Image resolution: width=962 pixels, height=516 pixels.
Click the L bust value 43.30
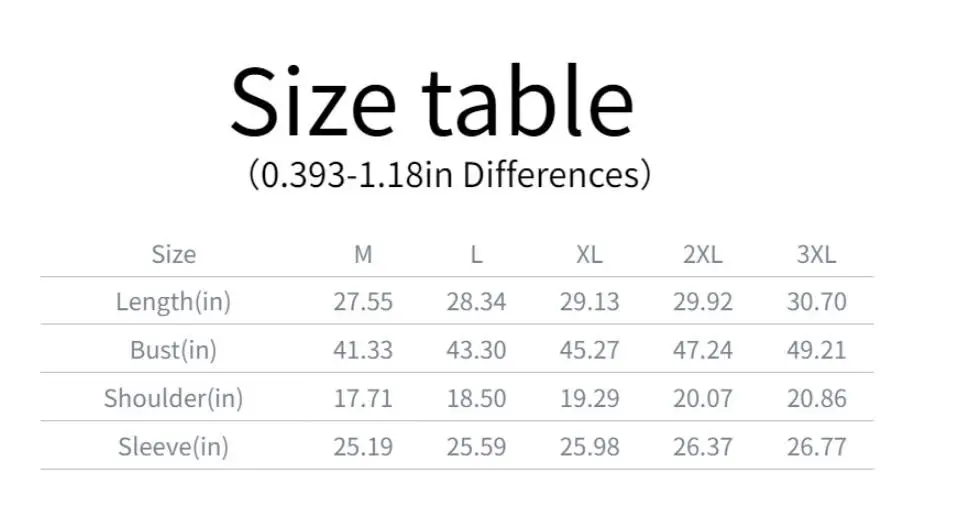pyautogui.click(x=476, y=350)
